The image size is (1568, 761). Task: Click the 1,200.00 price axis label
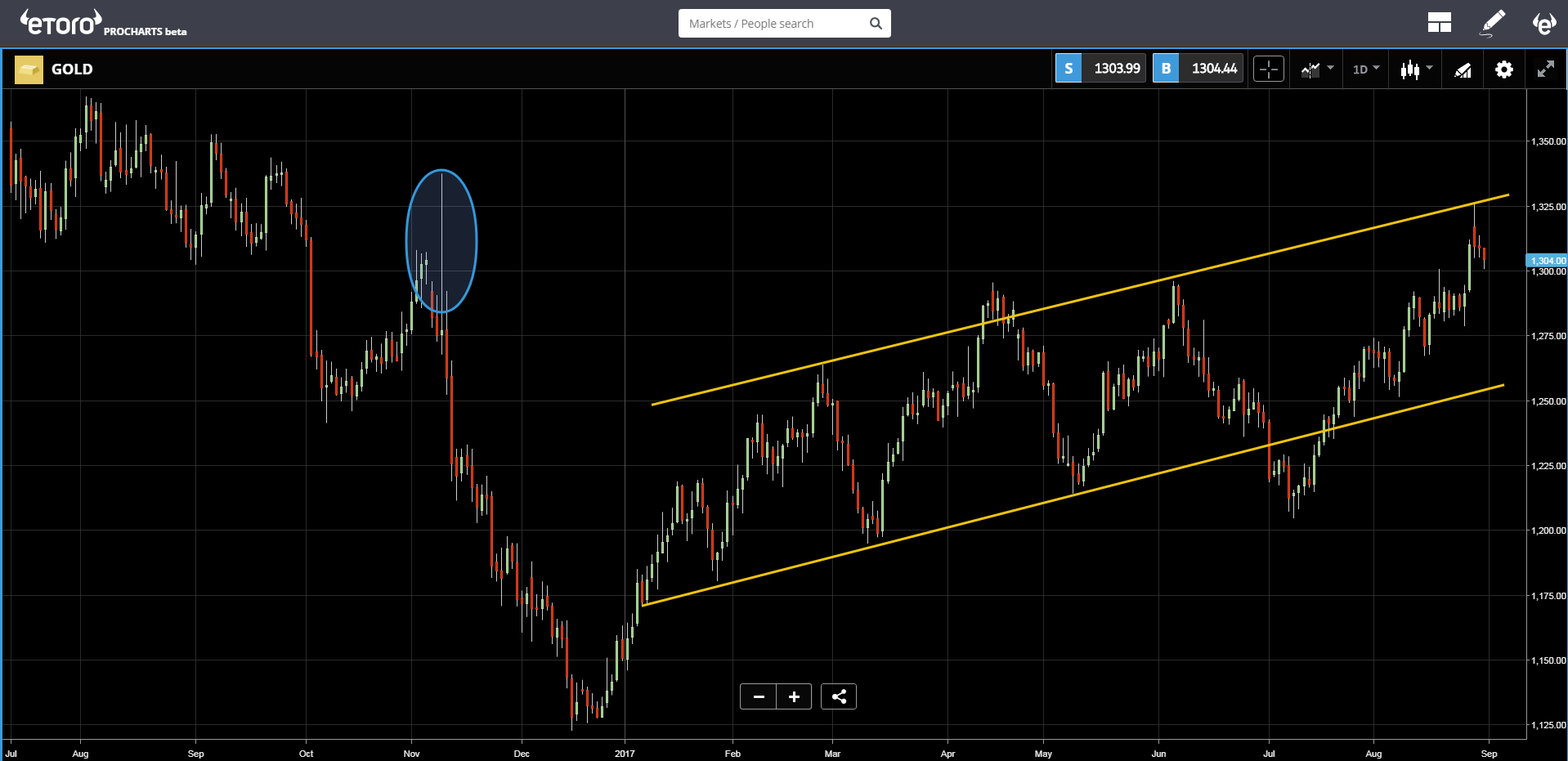pyautogui.click(x=1548, y=530)
